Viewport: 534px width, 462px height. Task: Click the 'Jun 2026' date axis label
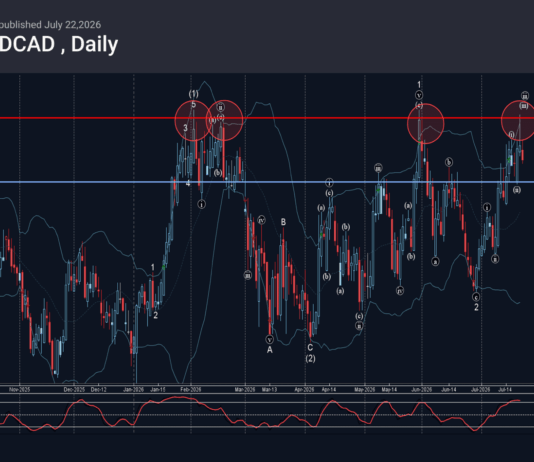point(422,389)
